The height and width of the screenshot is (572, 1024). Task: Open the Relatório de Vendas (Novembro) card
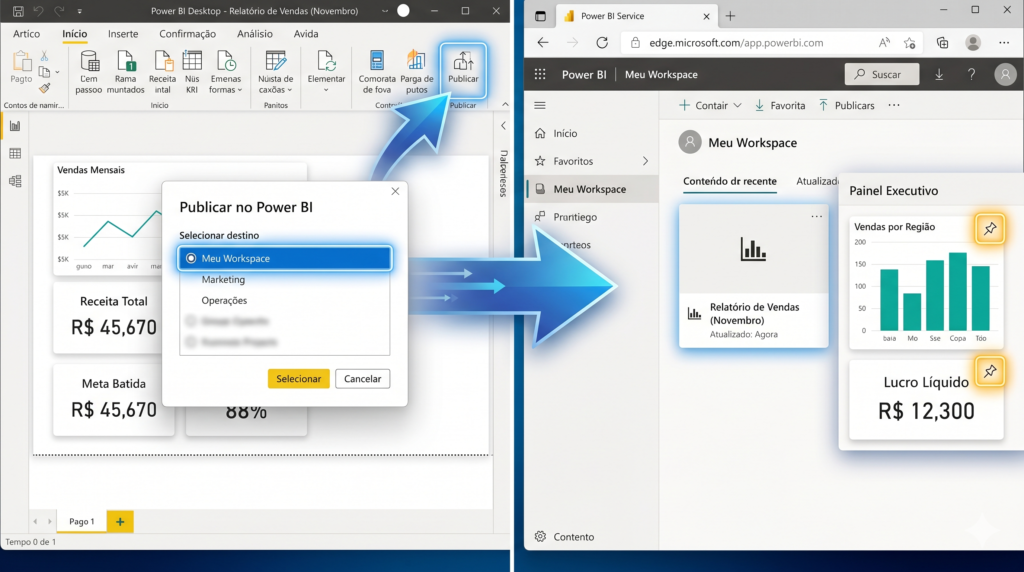pos(754,276)
